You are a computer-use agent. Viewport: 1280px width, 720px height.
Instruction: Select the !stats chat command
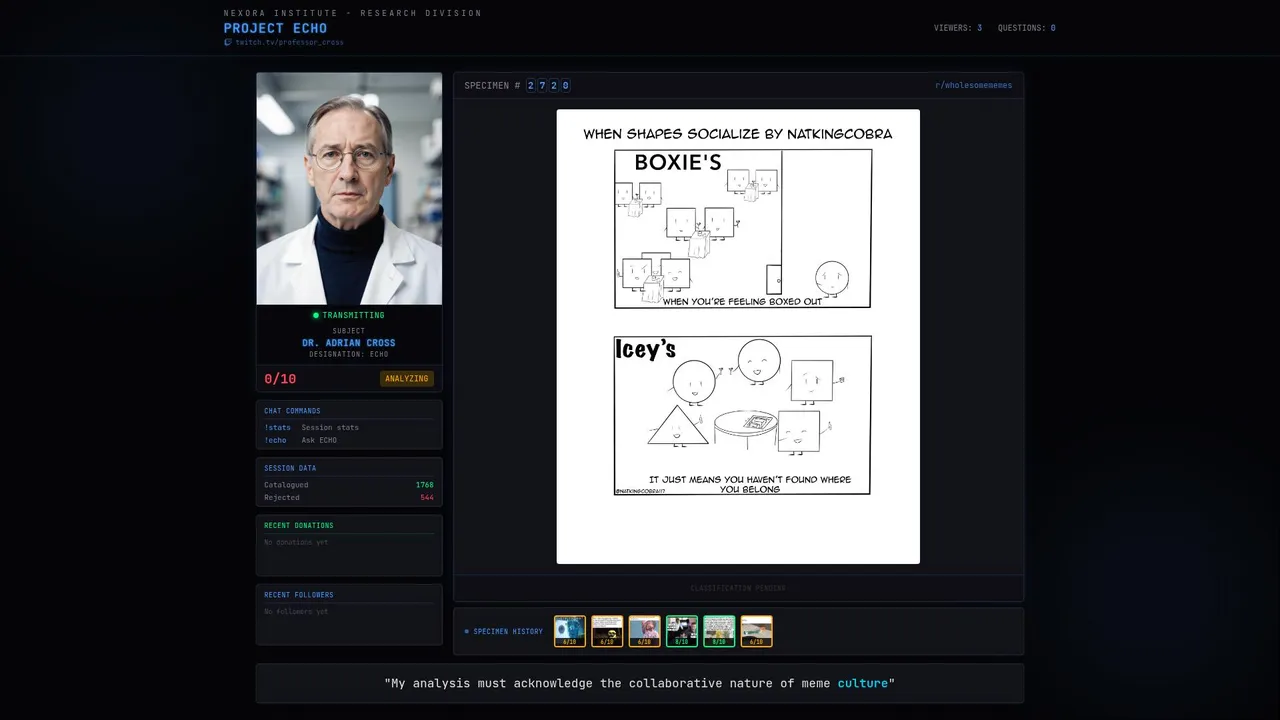click(x=277, y=428)
